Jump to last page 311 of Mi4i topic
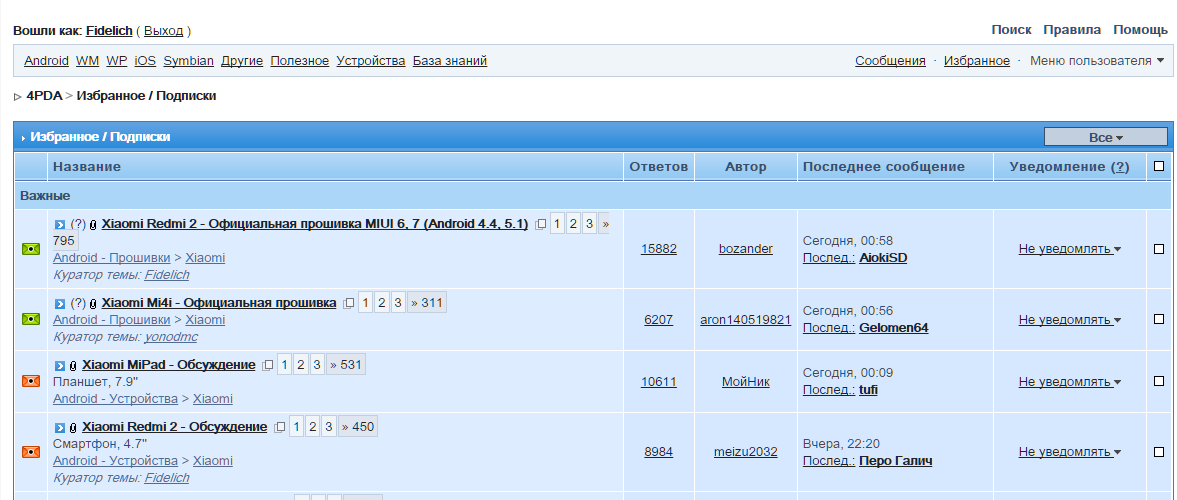The height and width of the screenshot is (500, 1177). click(426, 303)
